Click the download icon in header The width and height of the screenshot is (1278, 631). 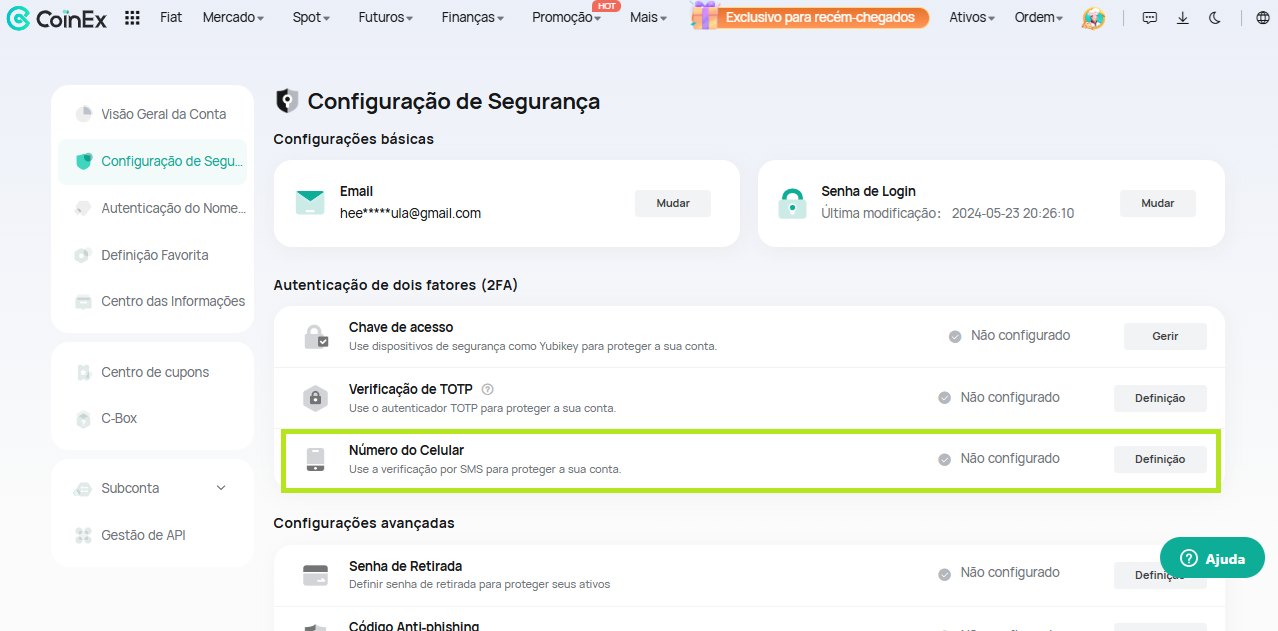pyautogui.click(x=1183, y=18)
